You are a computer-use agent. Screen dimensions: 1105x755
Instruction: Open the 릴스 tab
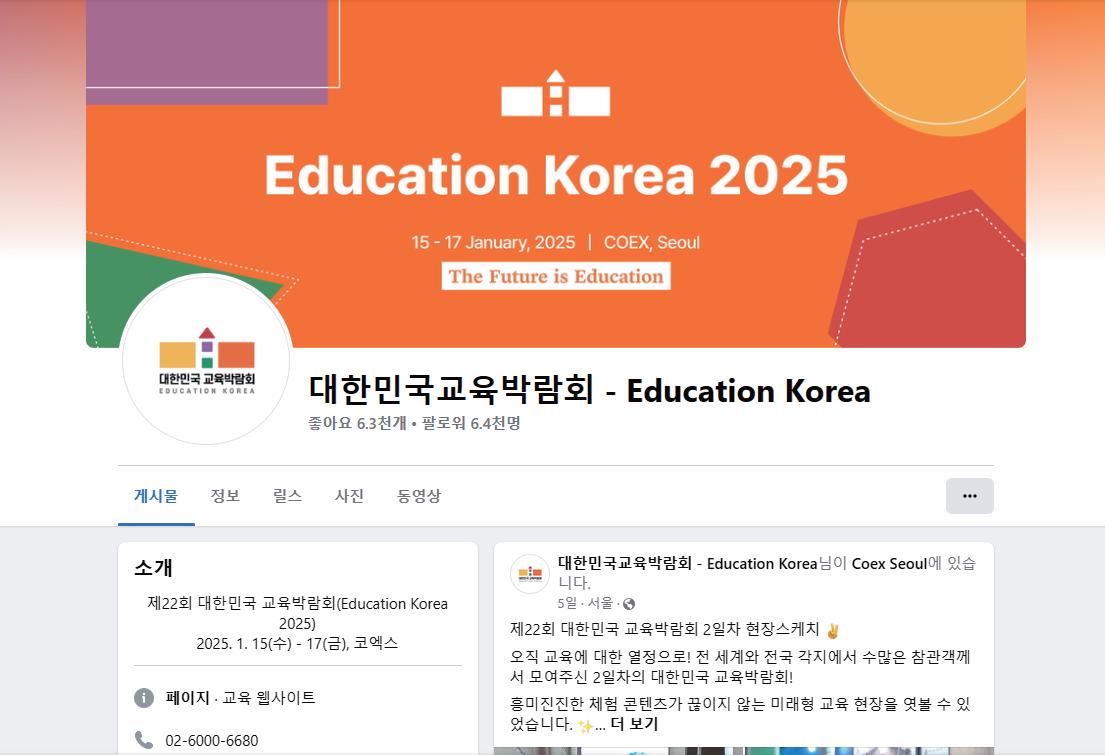click(288, 496)
